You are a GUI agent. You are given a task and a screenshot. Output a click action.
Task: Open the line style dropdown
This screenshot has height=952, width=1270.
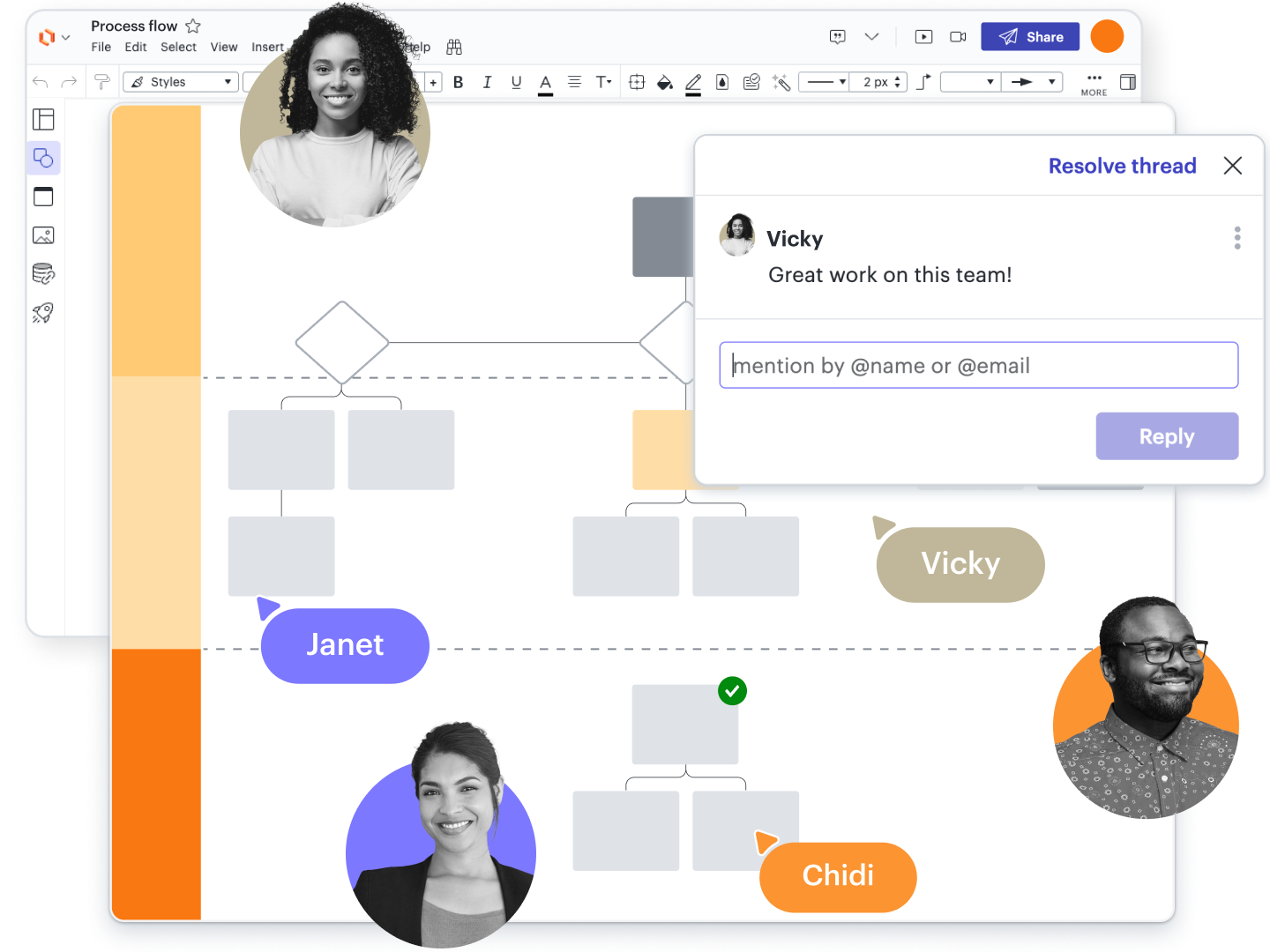coord(824,82)
